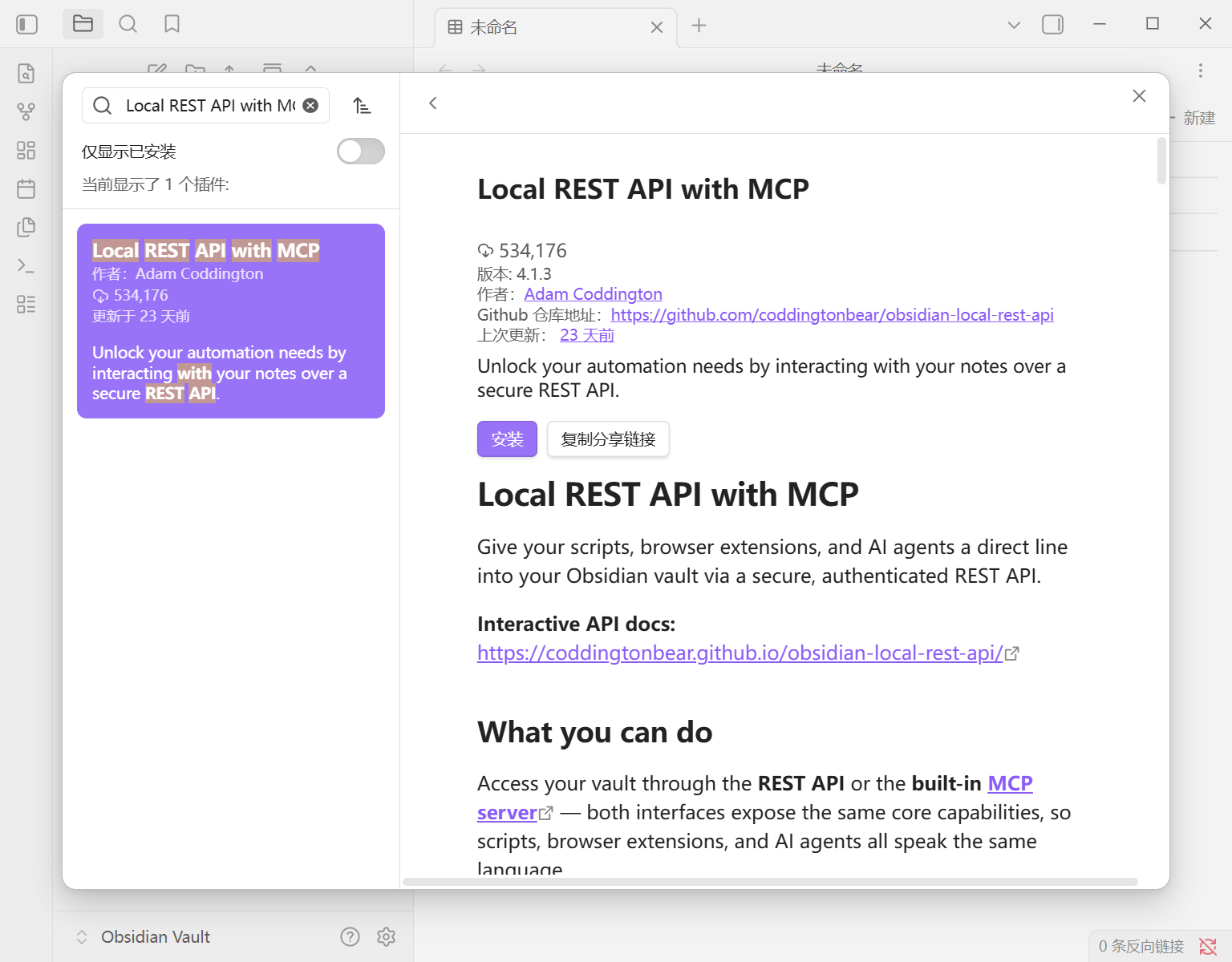Open settings gear icon
Viewport: 1232px width, 962px height.
tap(387, 936)
